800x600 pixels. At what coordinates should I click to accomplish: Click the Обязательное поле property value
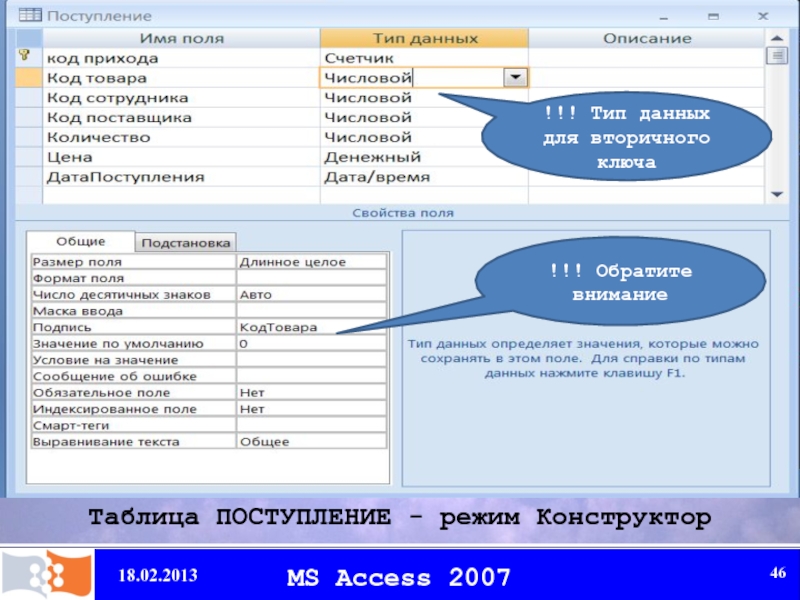click(311, 393)
